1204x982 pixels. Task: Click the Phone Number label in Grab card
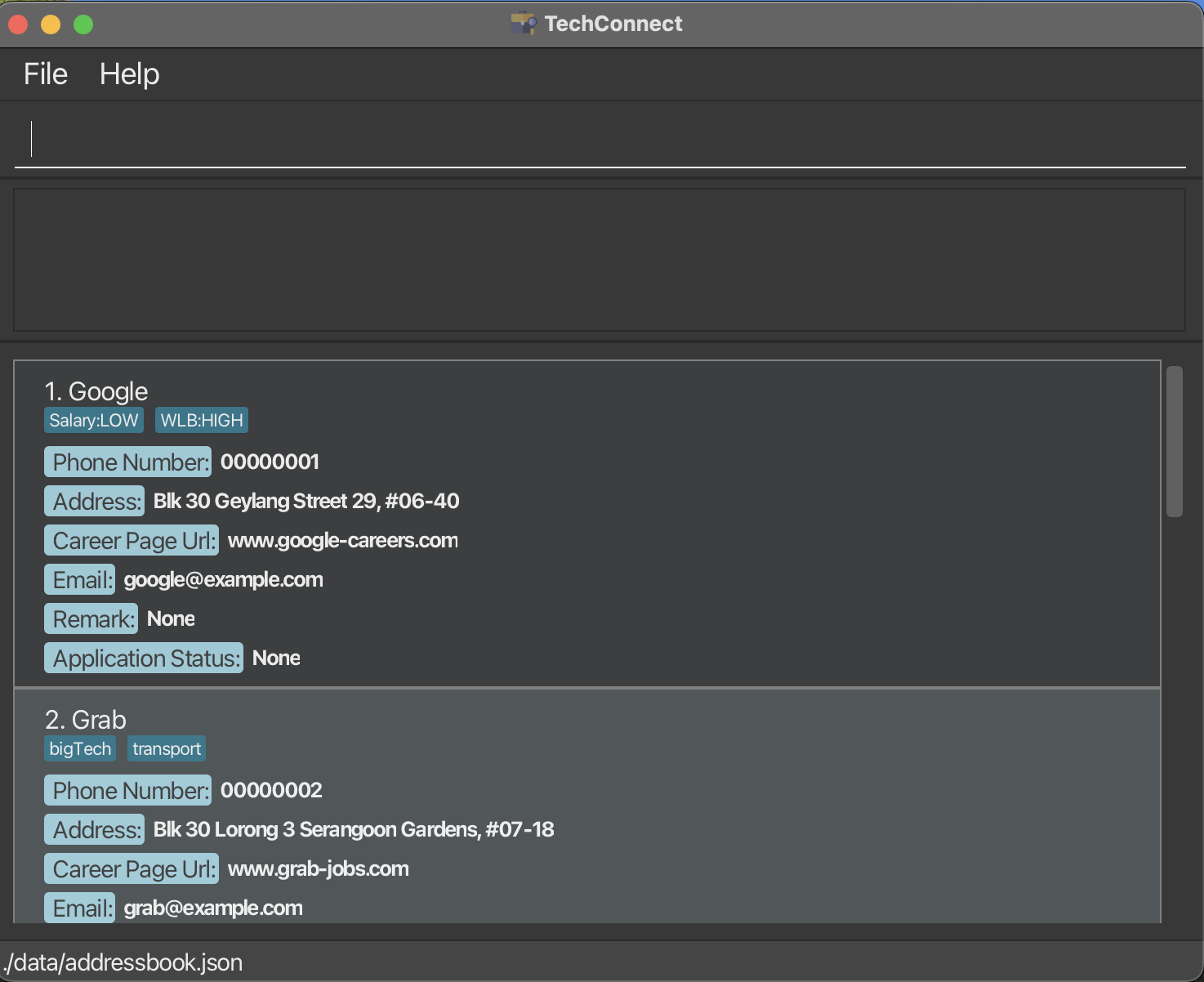click(x=127, y=790)
